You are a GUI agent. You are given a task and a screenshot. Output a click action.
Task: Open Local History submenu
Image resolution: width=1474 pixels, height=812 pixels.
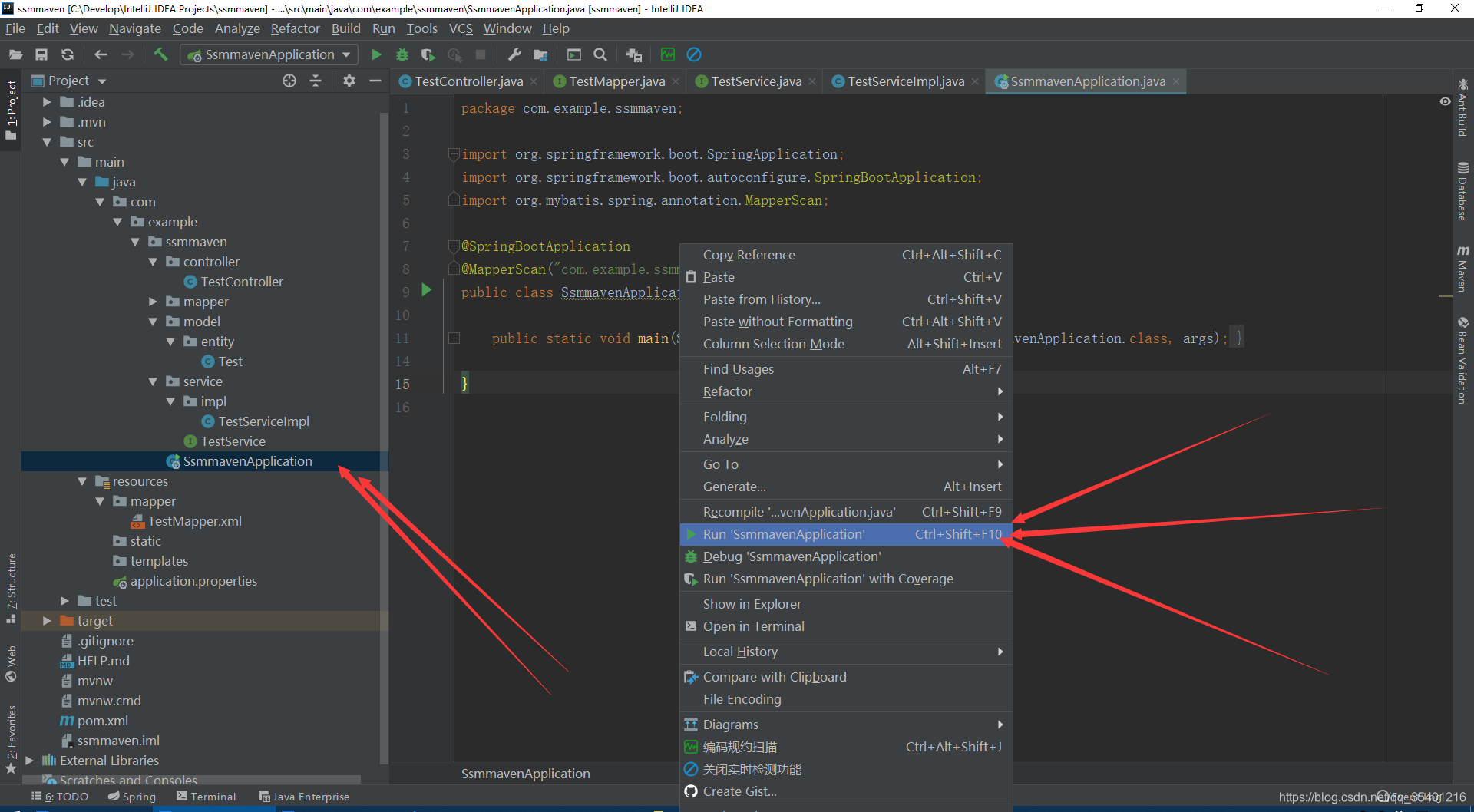click(x=846, y=652)
